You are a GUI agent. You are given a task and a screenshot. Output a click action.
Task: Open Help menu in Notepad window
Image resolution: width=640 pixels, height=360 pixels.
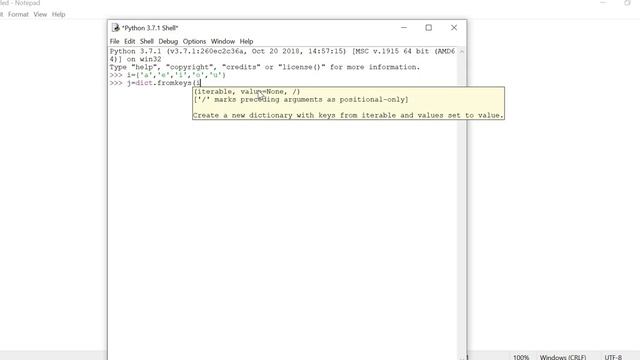(x=58, y=14)
